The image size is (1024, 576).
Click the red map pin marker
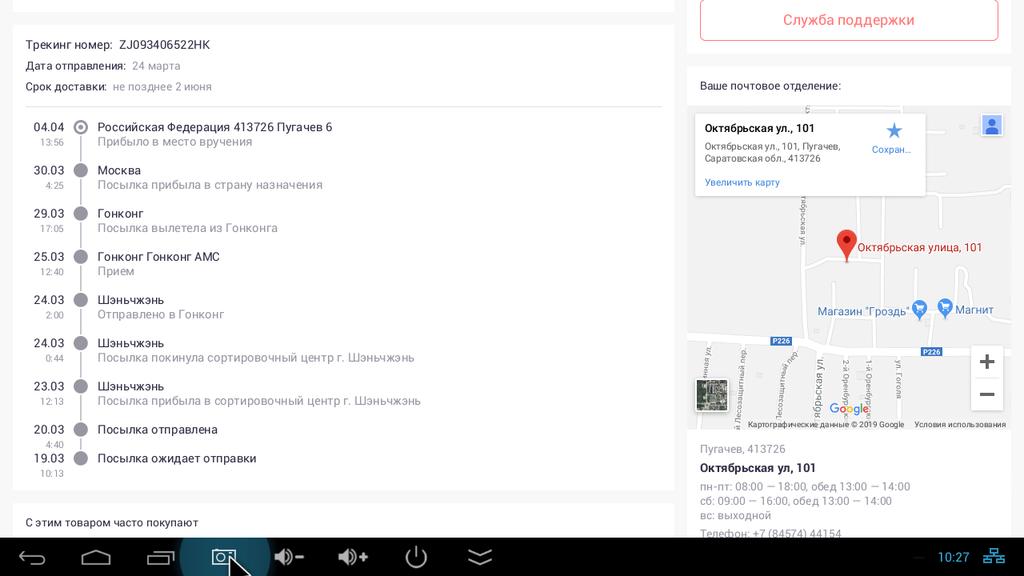846,244
